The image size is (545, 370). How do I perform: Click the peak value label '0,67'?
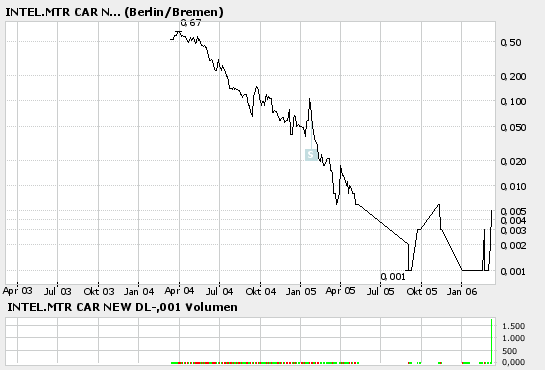click(191, 23)
